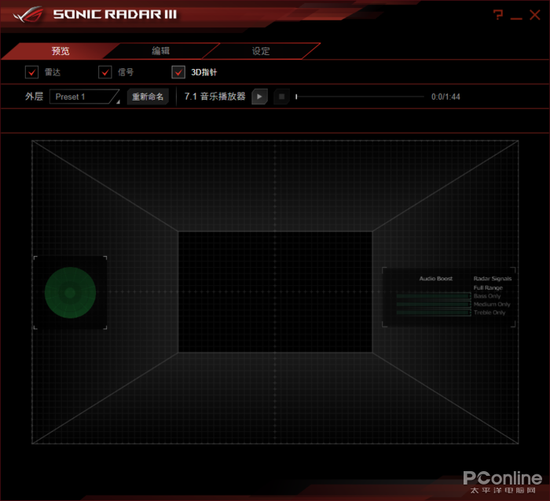Click the Full Range label

[x=488, y=288]
